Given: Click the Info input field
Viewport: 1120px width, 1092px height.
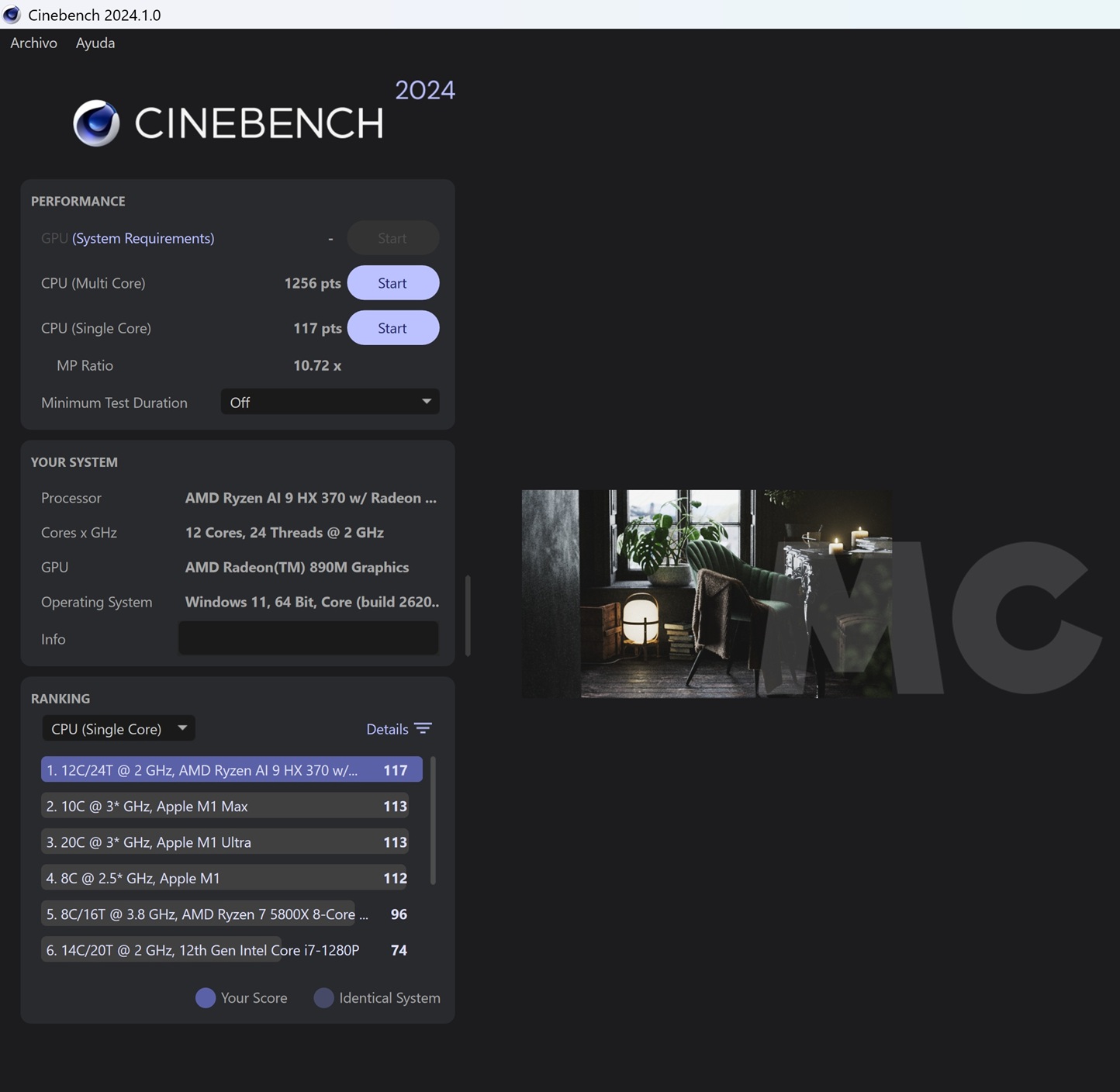Looking at the screenshot, I should [307, 638].
